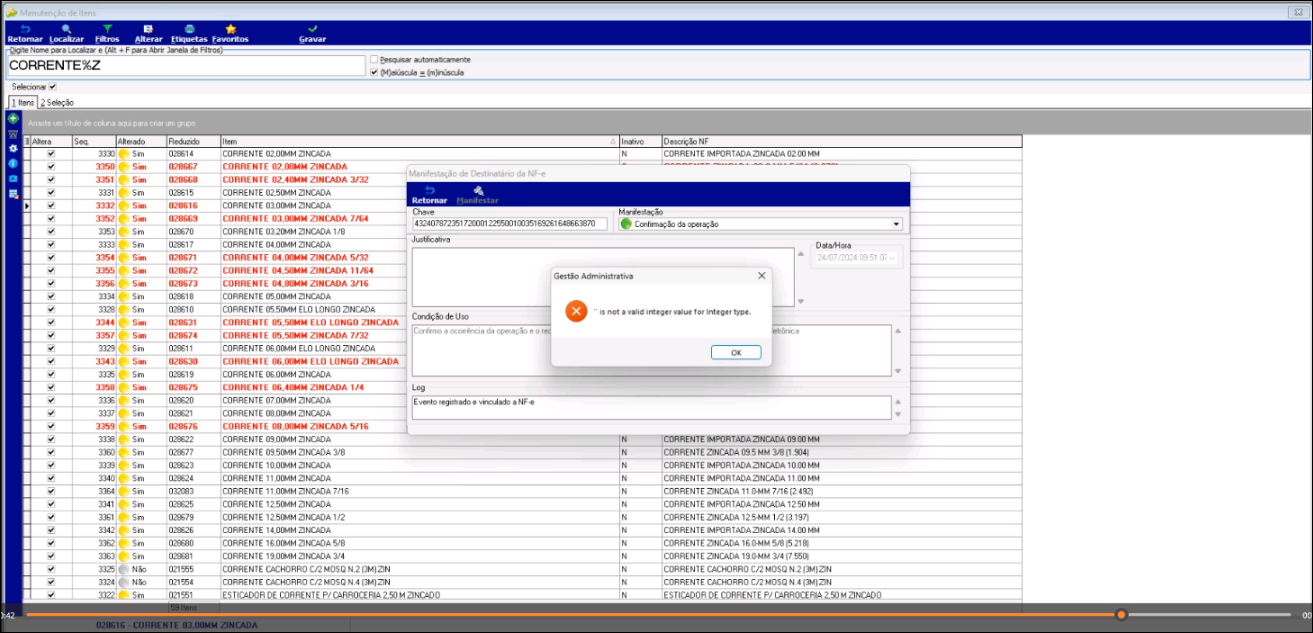Click the gear settings sidebar icon
This screenshot has height=633, width=1313.
13,148
